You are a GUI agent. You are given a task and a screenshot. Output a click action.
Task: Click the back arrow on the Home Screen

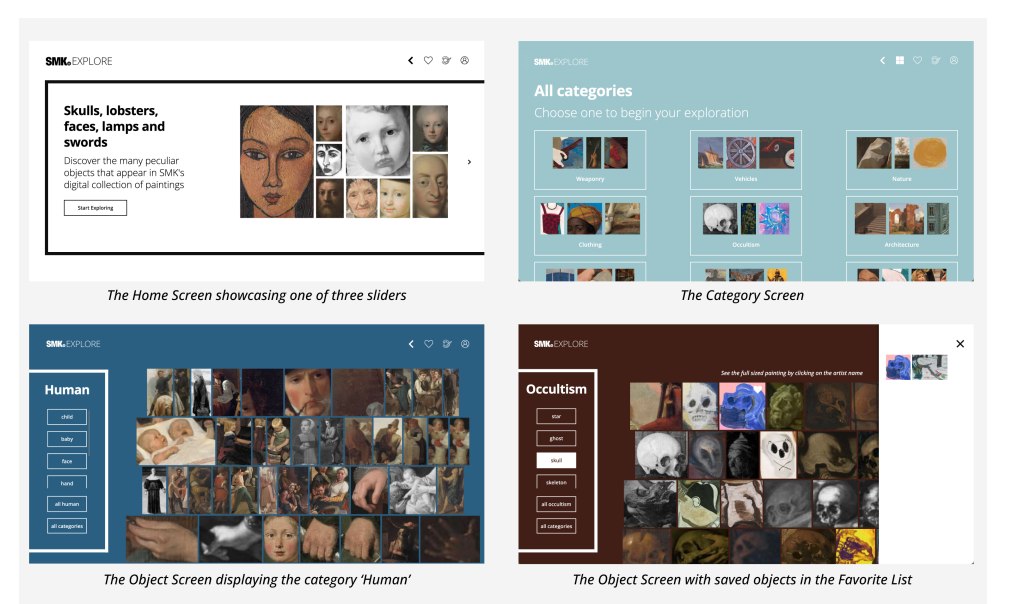coord(411,61)
